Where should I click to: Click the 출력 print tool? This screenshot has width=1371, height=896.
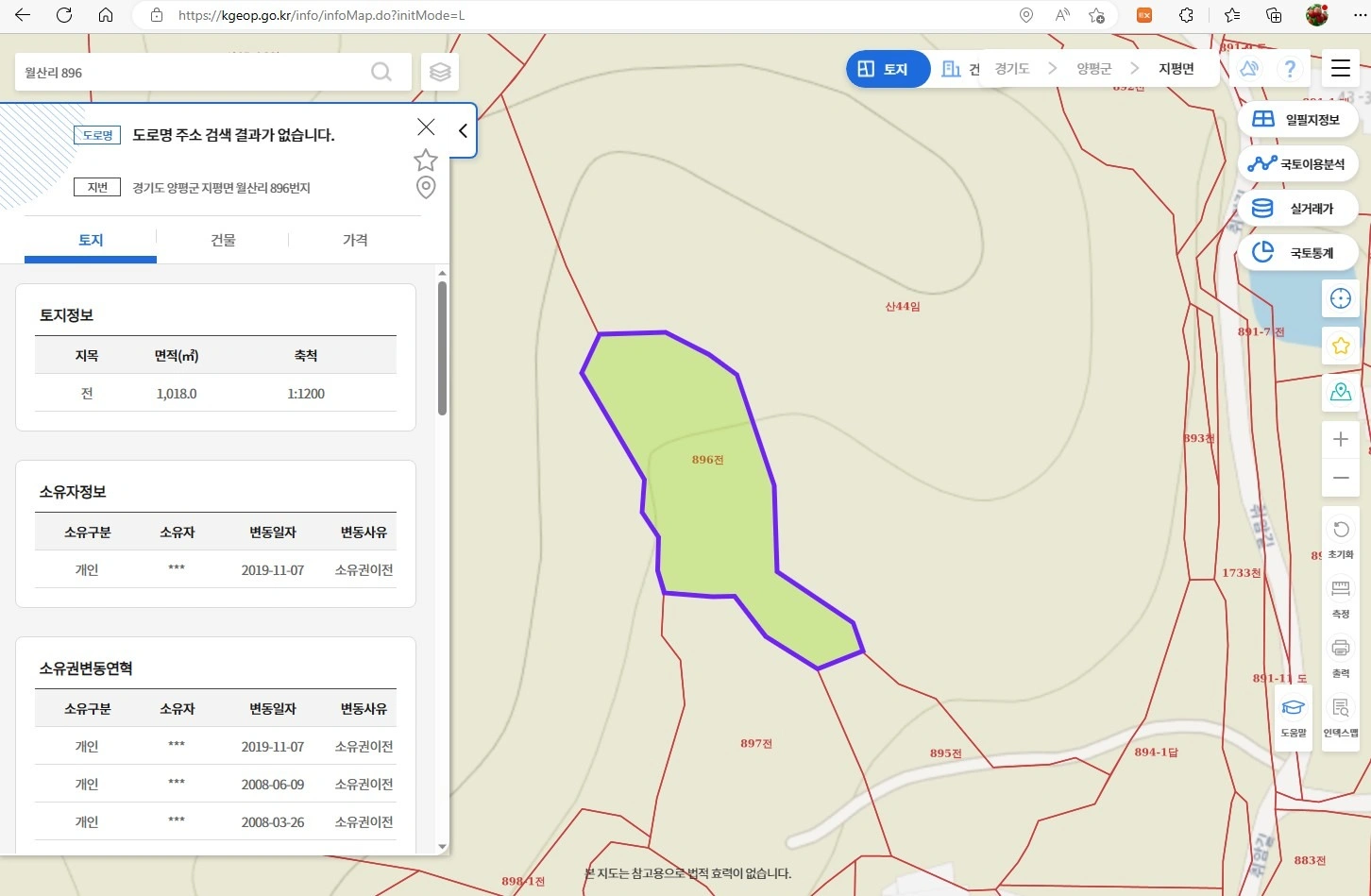(x=1341, y=656)
